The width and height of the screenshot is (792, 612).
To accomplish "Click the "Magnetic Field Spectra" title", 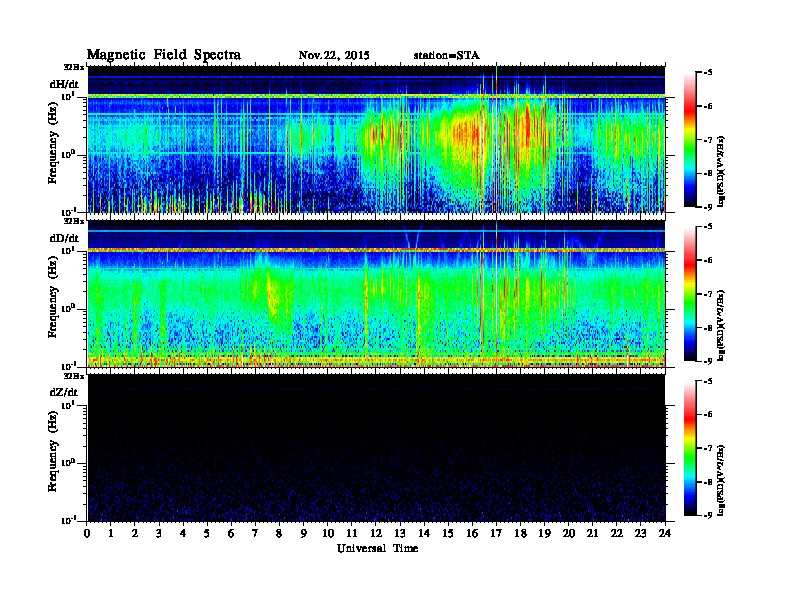I will 164,55.
